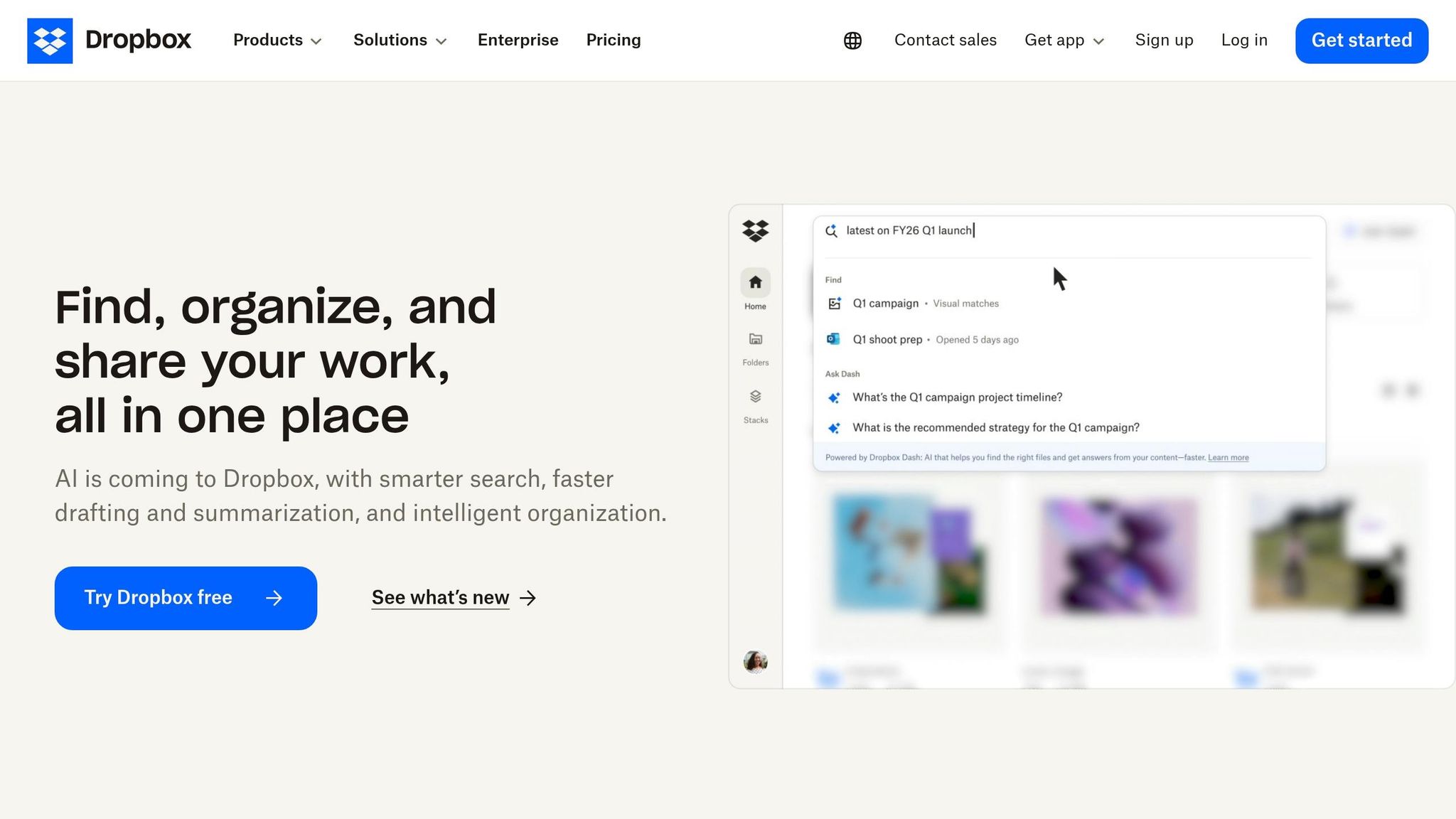
Task: Select the Home icon in demo sidebar
Action: click(755, 282)
